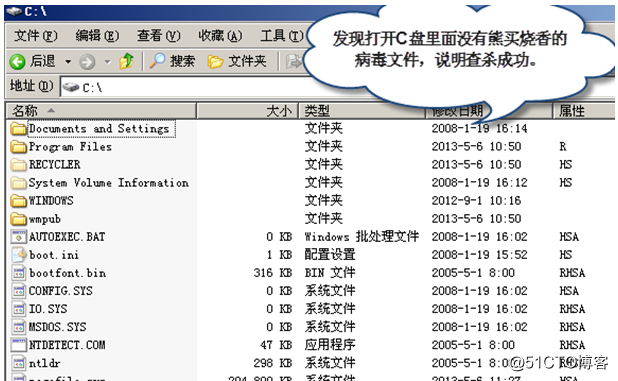Click the Search magnifier icon
The width and height of the screenshot is (618, 381).
click(157, 61)
